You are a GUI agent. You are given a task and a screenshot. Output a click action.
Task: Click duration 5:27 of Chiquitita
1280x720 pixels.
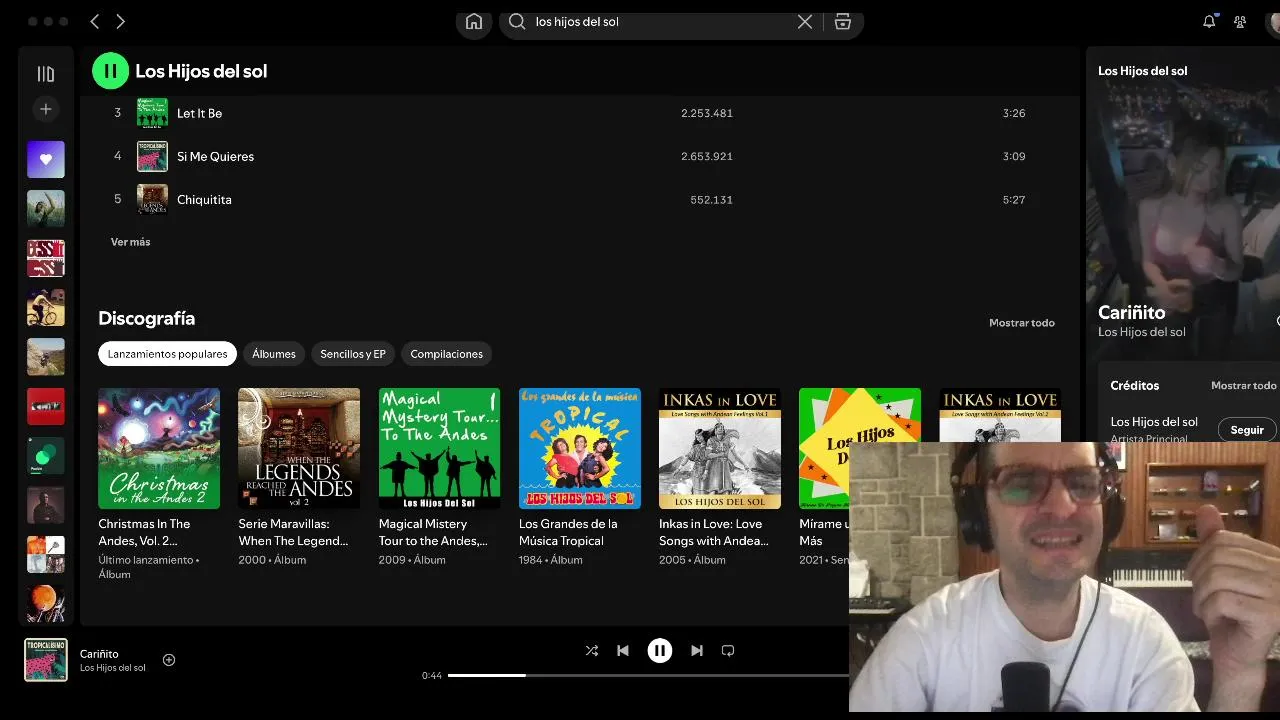pyautogui.click(x=1014, y=200)
